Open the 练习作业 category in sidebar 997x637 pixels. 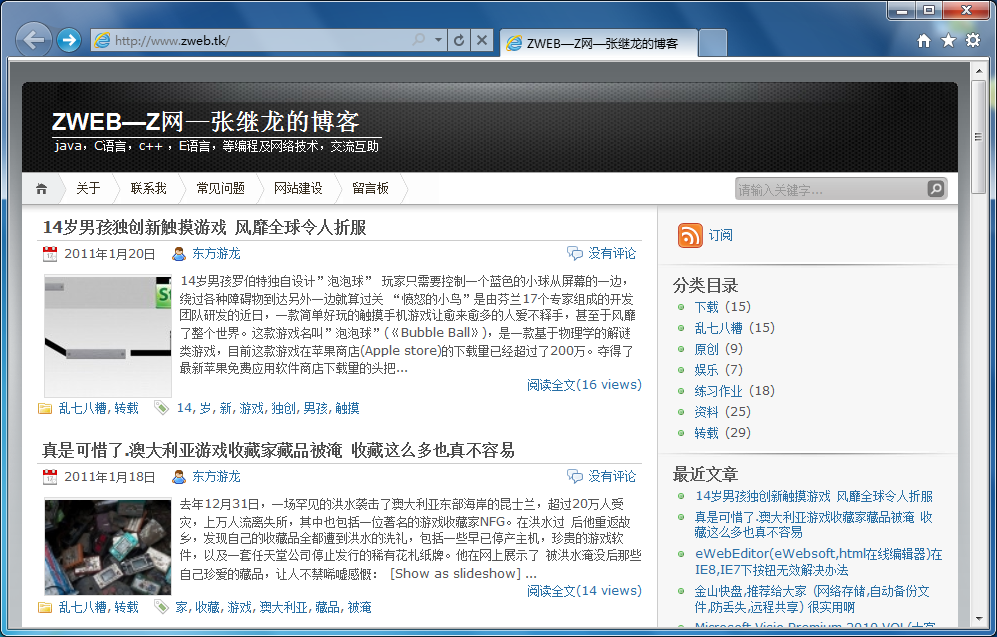719,391
